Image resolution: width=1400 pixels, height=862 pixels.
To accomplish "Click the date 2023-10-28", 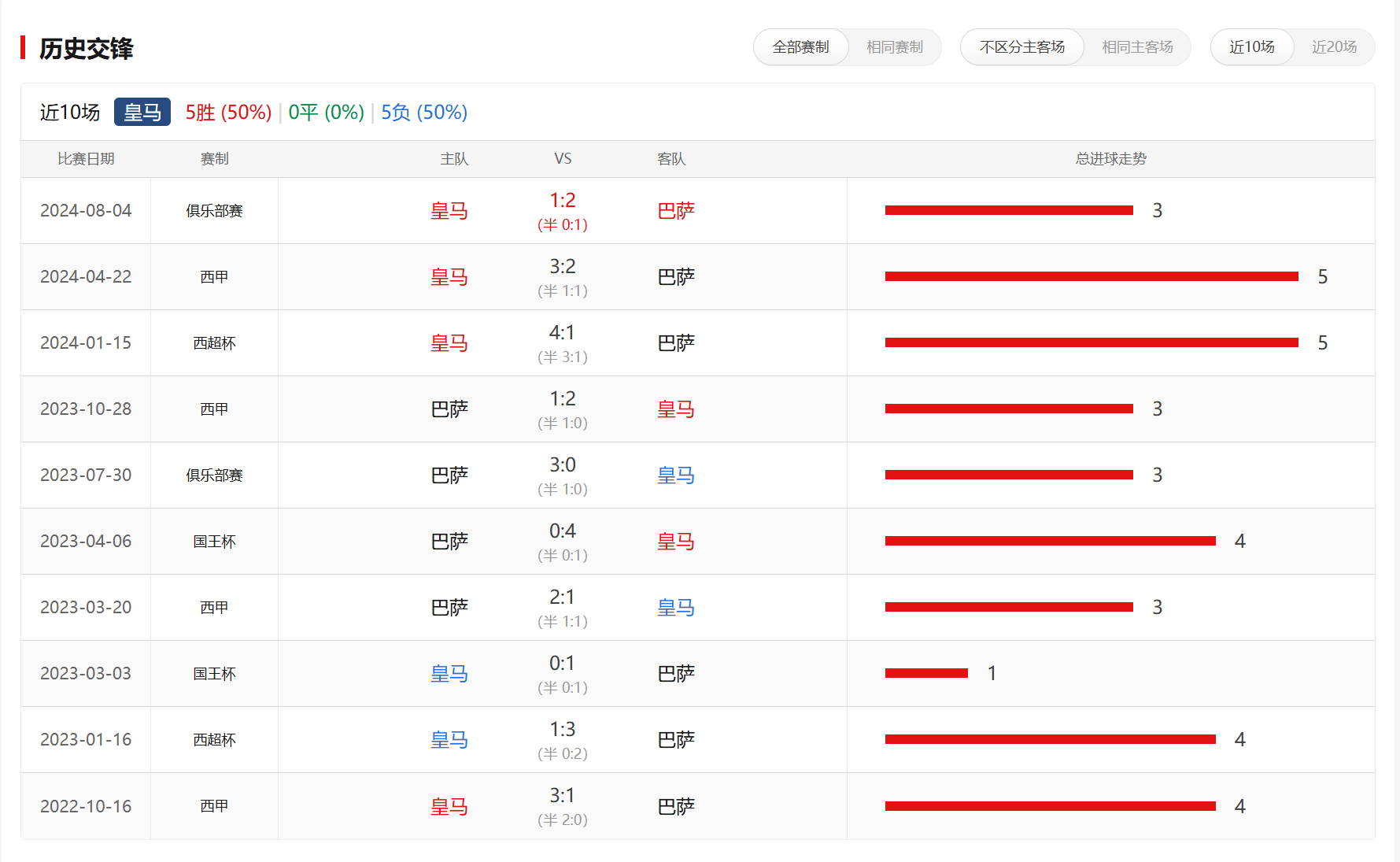I will tap(86, 409).
